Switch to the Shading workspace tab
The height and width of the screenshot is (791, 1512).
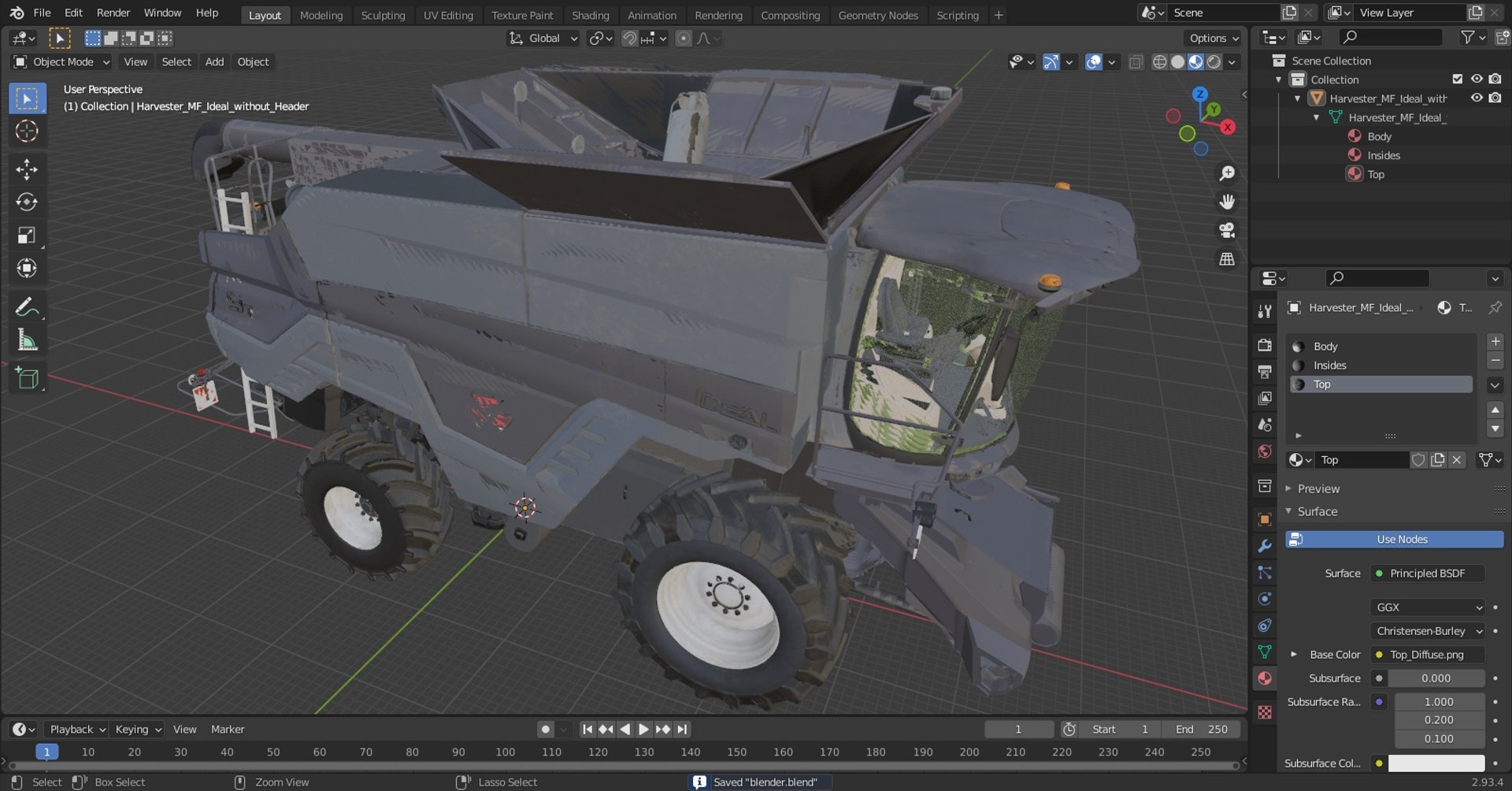590,15
